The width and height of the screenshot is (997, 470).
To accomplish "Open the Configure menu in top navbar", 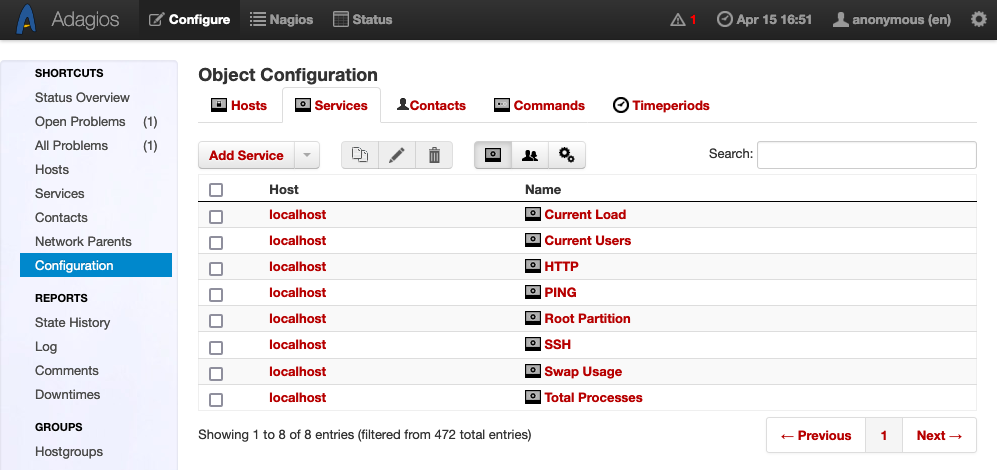I will 190,19.
